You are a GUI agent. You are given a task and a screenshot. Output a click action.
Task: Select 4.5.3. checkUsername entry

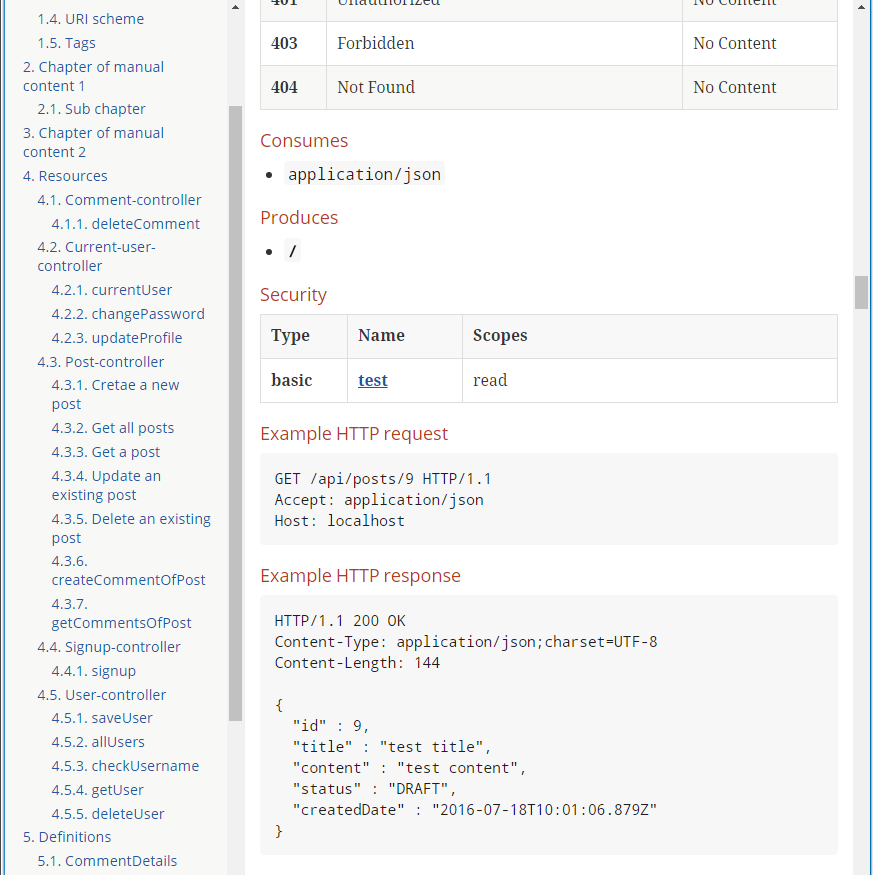tap(125, 766)
